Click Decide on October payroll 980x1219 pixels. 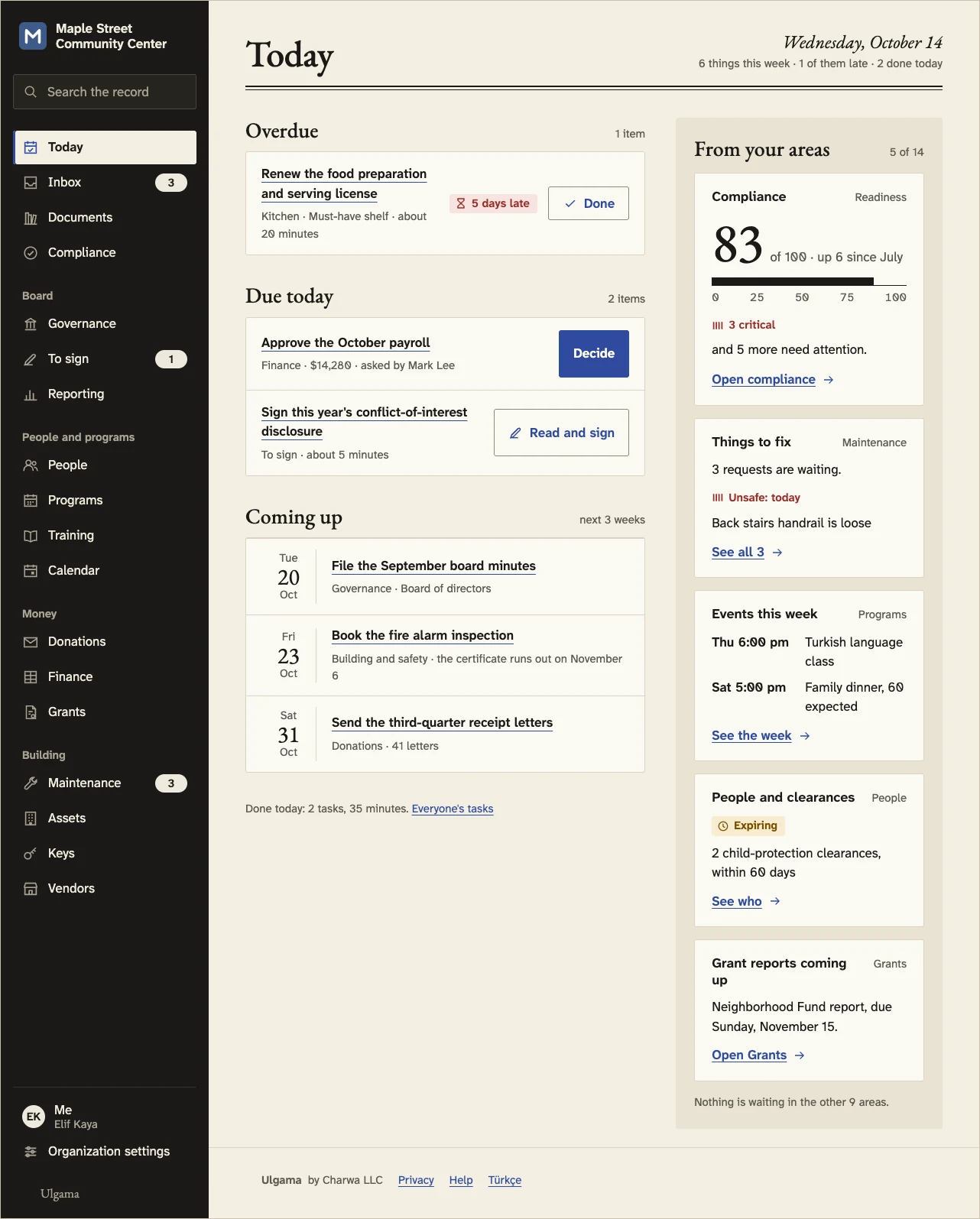click(x=594, y=354)
